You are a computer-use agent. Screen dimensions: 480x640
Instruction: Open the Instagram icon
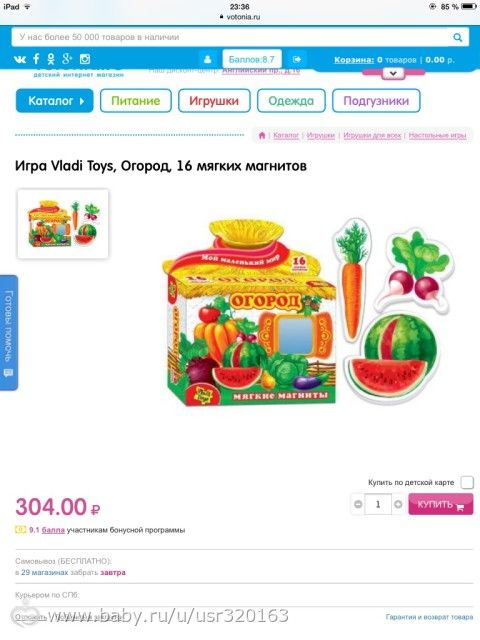(84, 59)
